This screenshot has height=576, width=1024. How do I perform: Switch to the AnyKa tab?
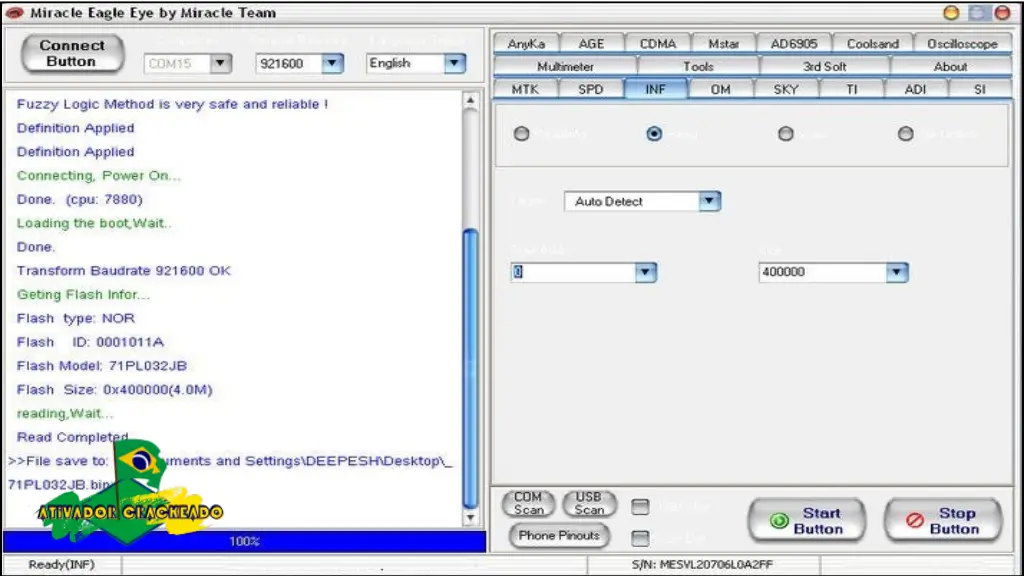tap(526, 44)
